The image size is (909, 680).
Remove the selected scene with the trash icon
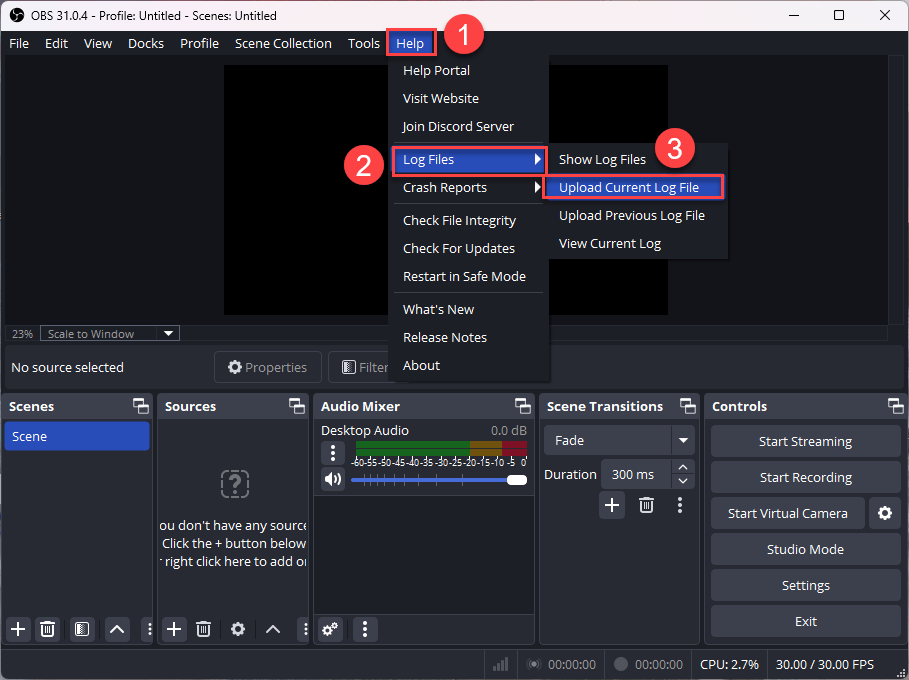click(x=48, y=629)
